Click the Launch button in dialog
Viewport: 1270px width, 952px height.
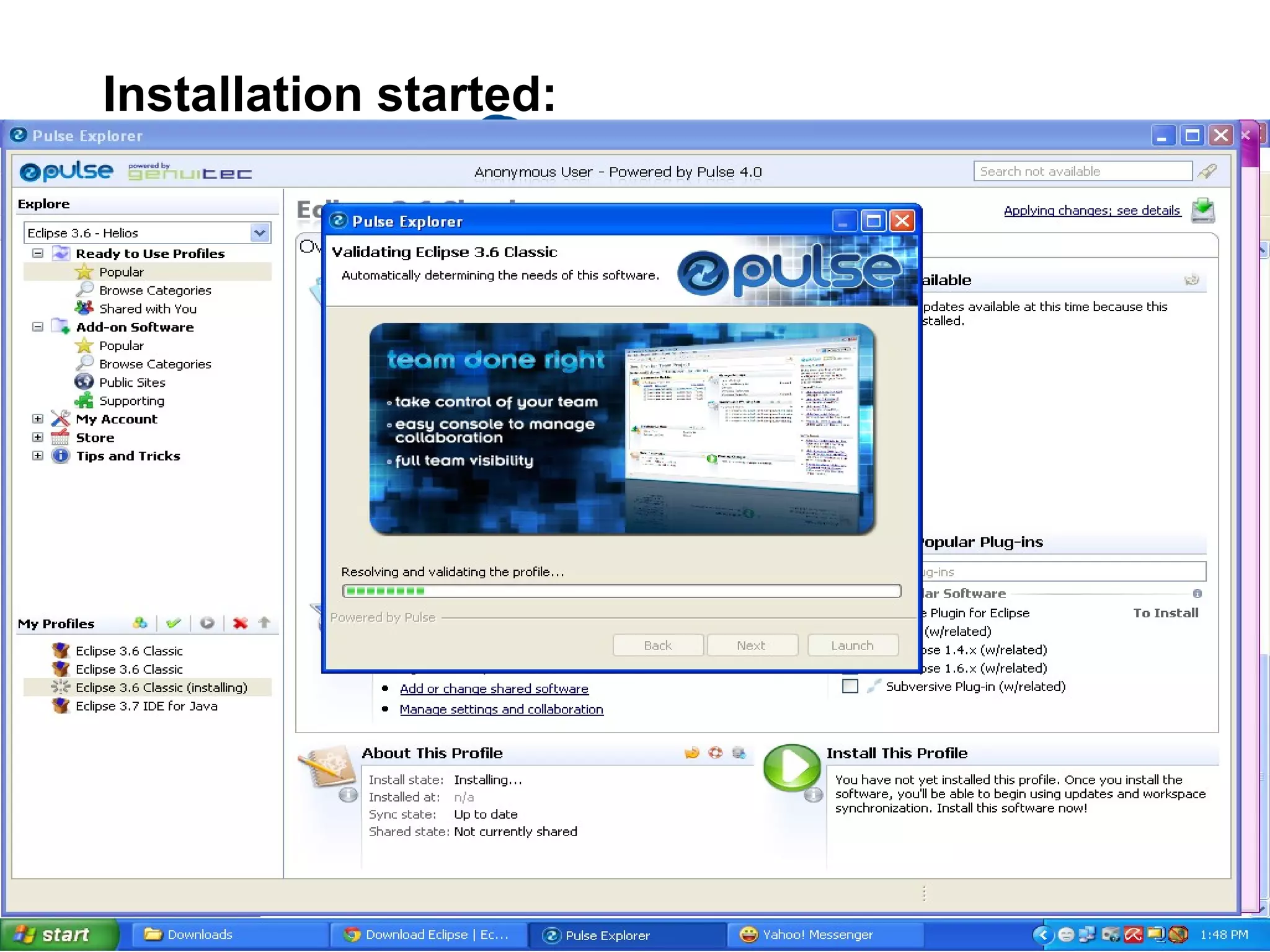(853, 645)
